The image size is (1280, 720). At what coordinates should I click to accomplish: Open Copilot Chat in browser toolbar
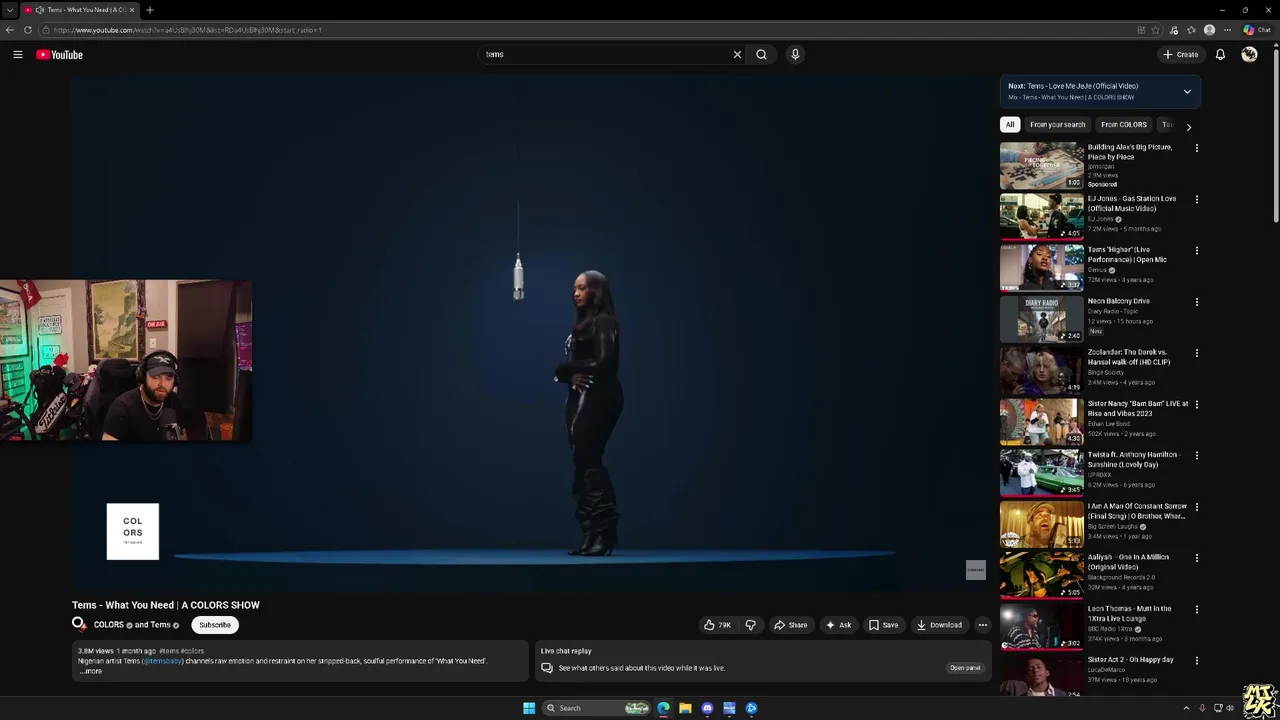[1256, 30]
